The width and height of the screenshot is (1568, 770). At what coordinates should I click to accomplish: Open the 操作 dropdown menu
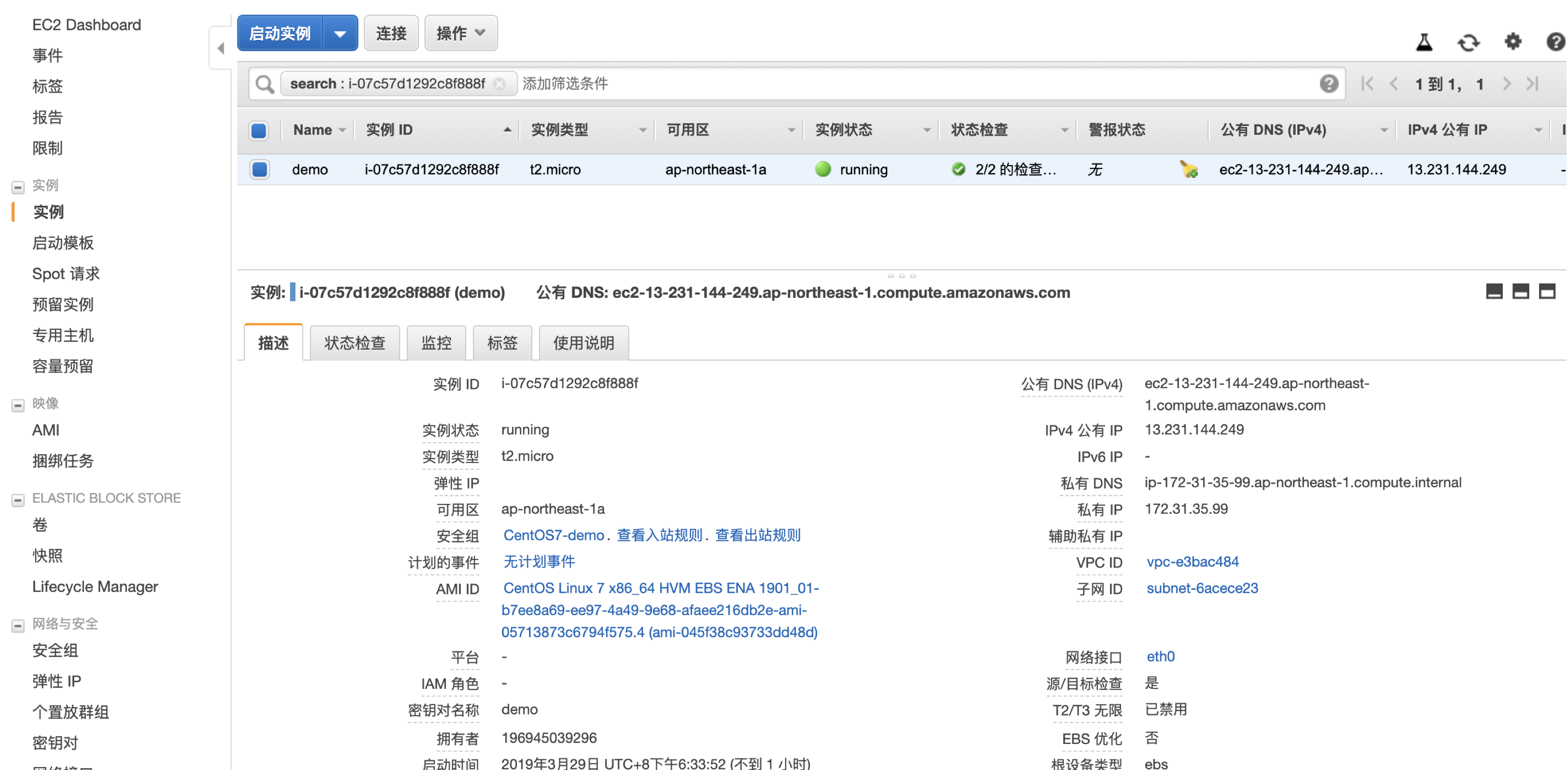point(460,33)
